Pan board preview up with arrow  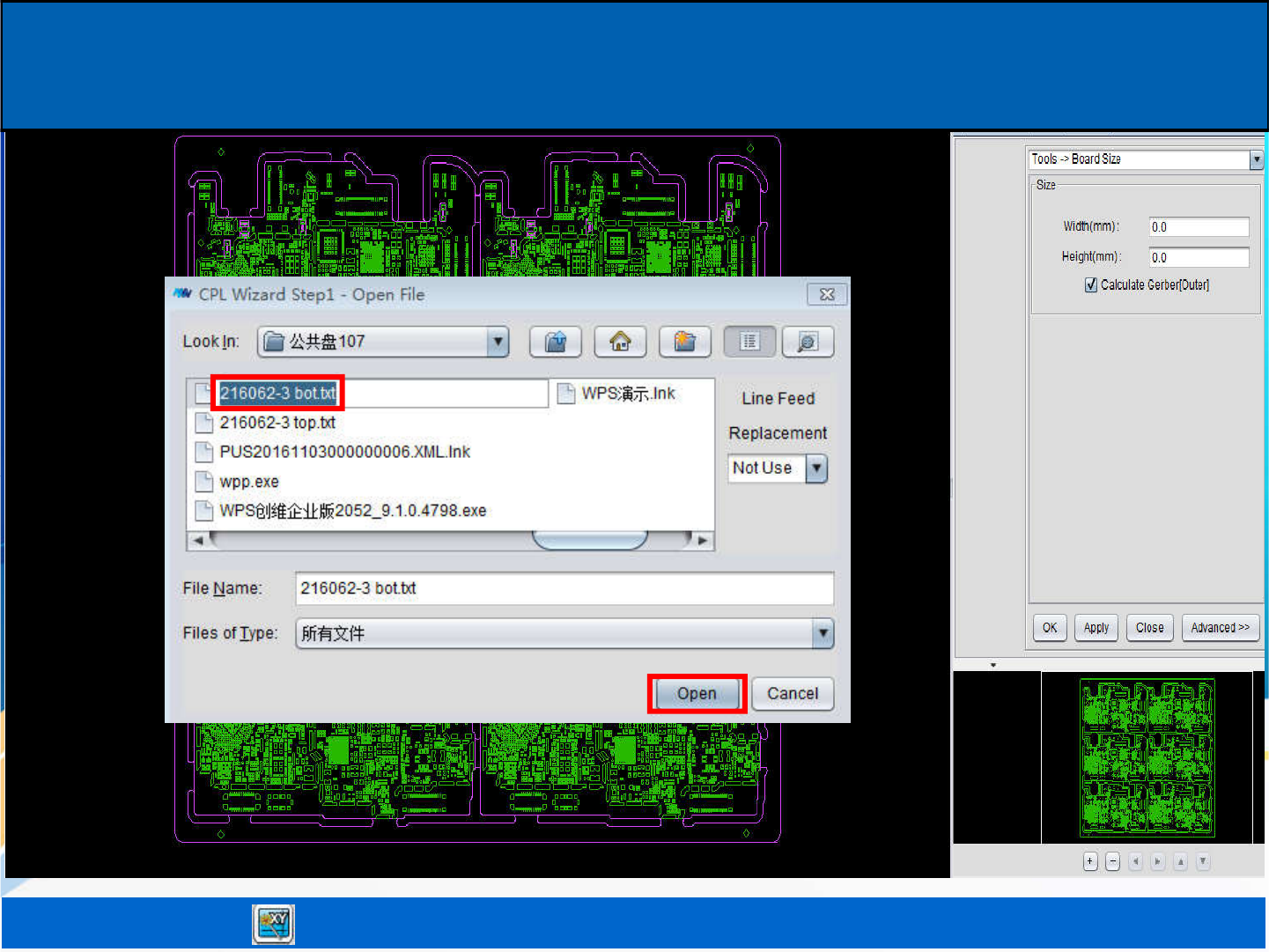[x=1181, y=861]
